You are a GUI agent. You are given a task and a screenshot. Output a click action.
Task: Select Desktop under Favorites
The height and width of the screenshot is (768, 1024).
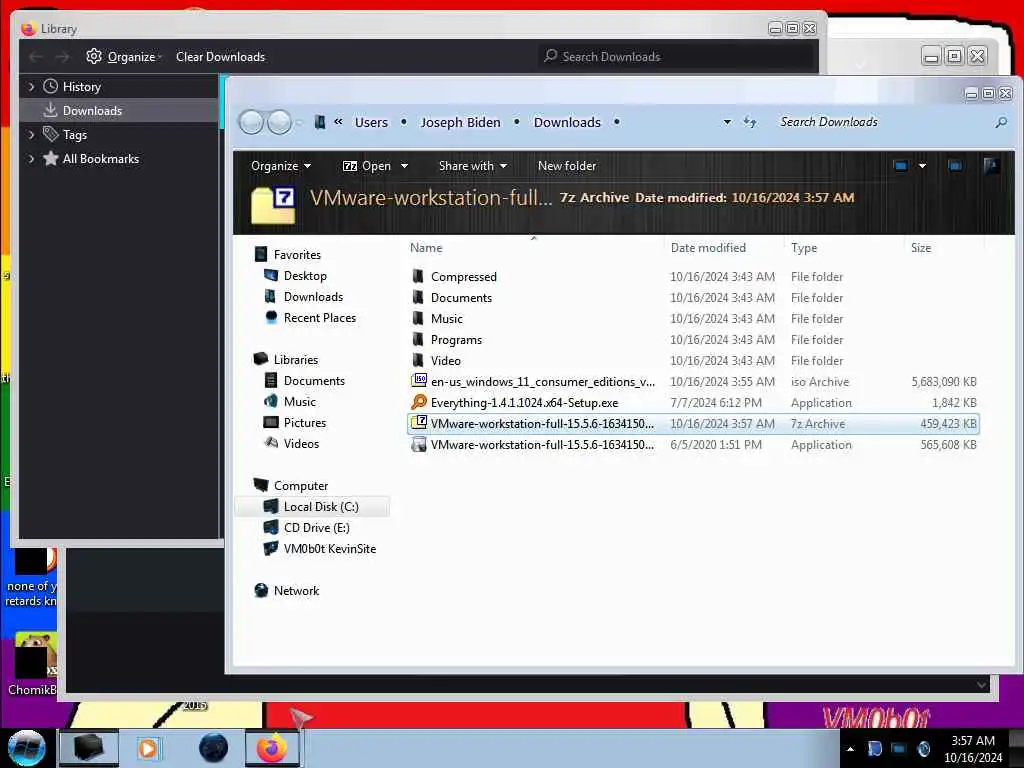coord(304,276)
